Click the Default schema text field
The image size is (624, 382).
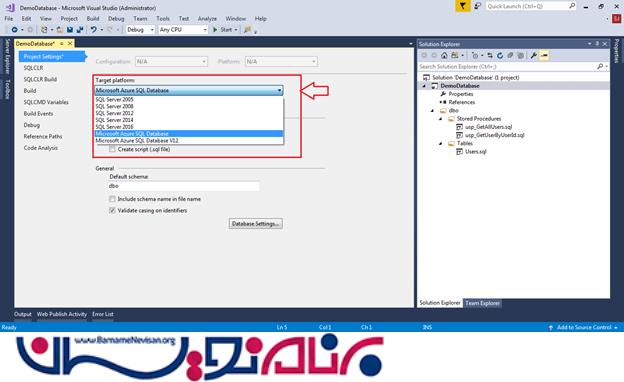(183, 186)
